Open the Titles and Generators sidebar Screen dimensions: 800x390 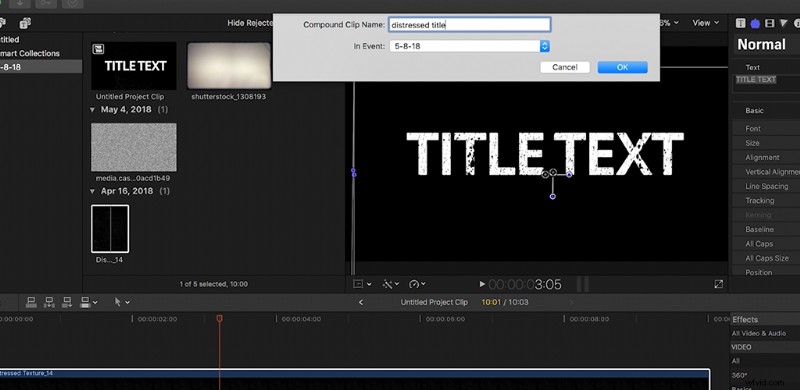click(x=24, y=23)
